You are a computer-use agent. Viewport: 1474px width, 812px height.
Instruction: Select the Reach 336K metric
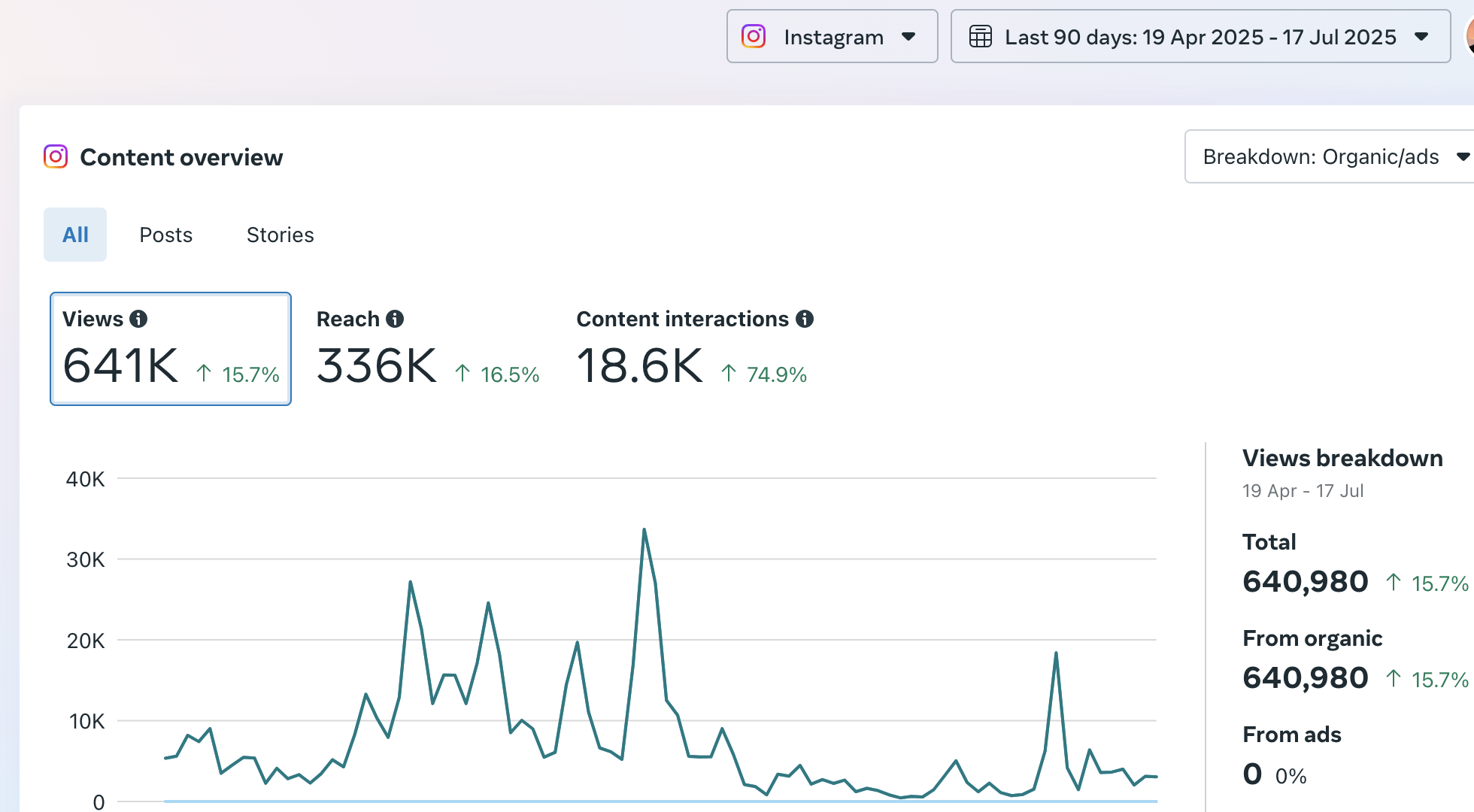point(376,365)
